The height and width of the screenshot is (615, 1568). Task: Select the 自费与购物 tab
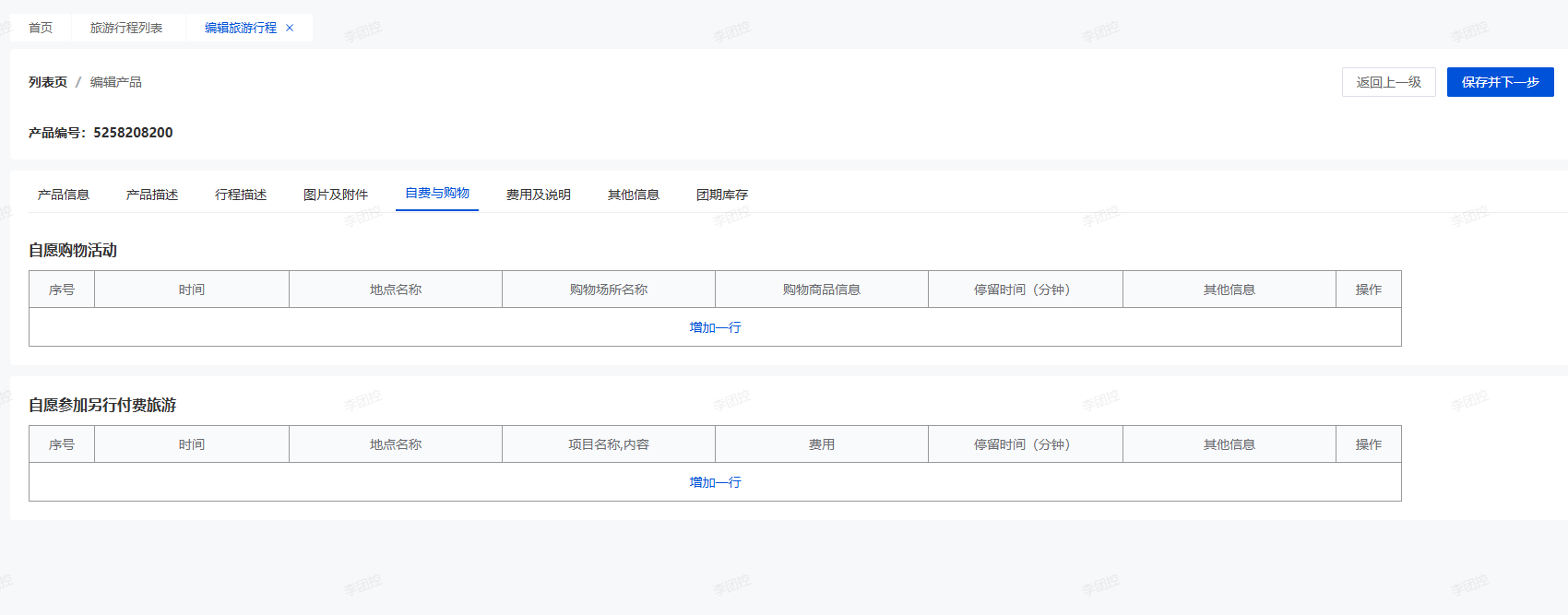(x=437, y=194)
